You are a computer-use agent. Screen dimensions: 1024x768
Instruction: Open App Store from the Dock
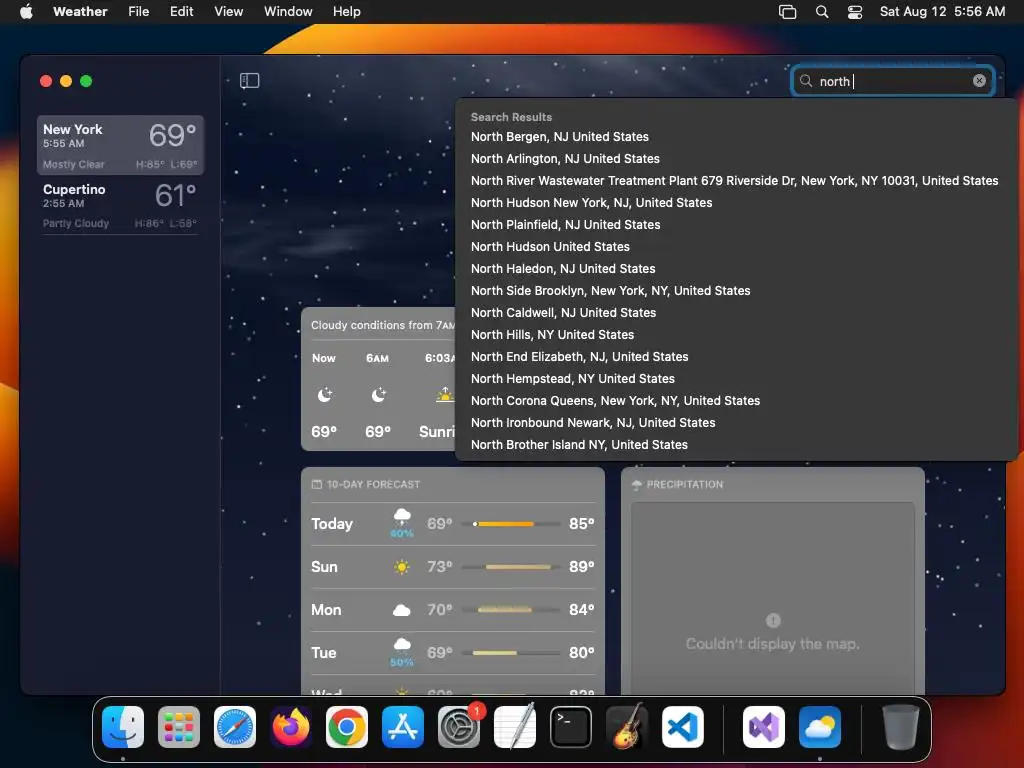[403, 727]
